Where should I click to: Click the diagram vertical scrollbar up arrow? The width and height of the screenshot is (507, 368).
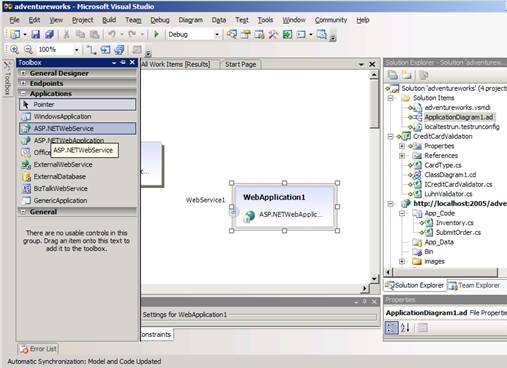click(x=374, y=75)
